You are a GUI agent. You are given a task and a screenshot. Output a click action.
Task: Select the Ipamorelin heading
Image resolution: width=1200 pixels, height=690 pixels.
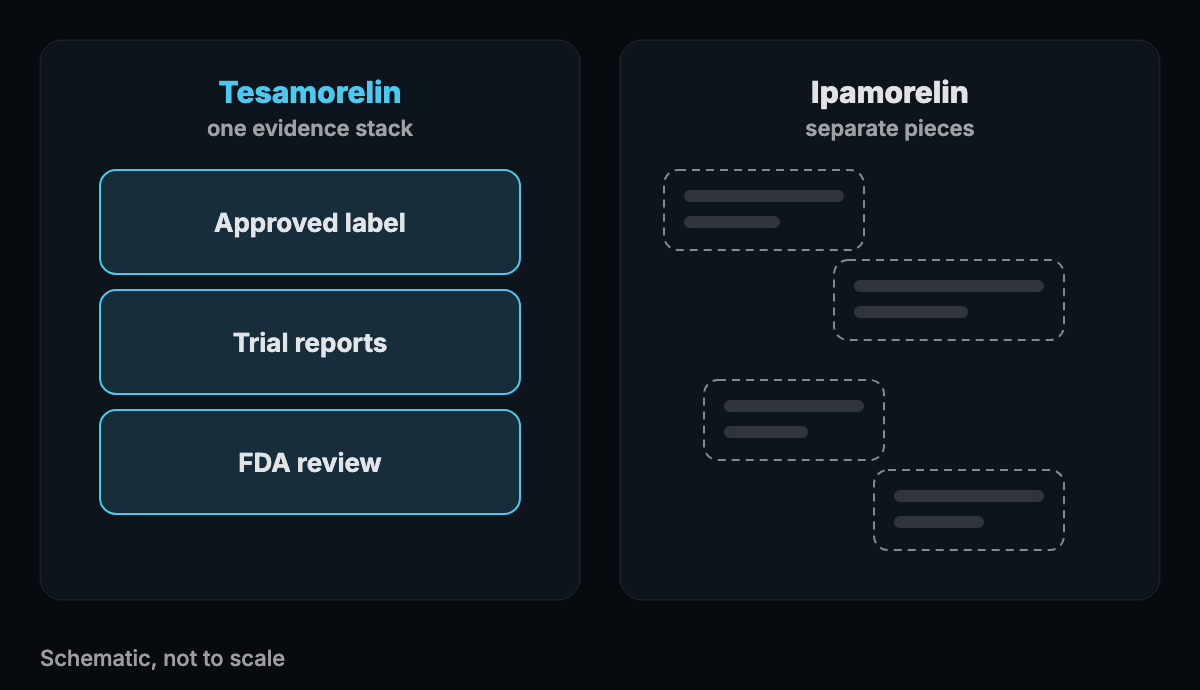[890, 93]
